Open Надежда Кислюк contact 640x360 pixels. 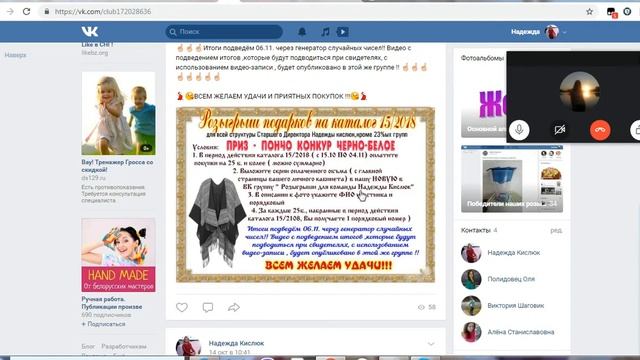pos(513,253)
